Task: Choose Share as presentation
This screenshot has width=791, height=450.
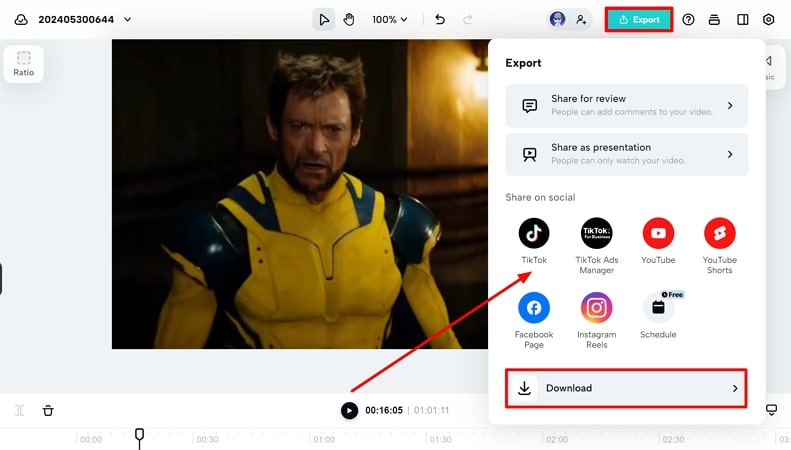Action: [626, 154]
